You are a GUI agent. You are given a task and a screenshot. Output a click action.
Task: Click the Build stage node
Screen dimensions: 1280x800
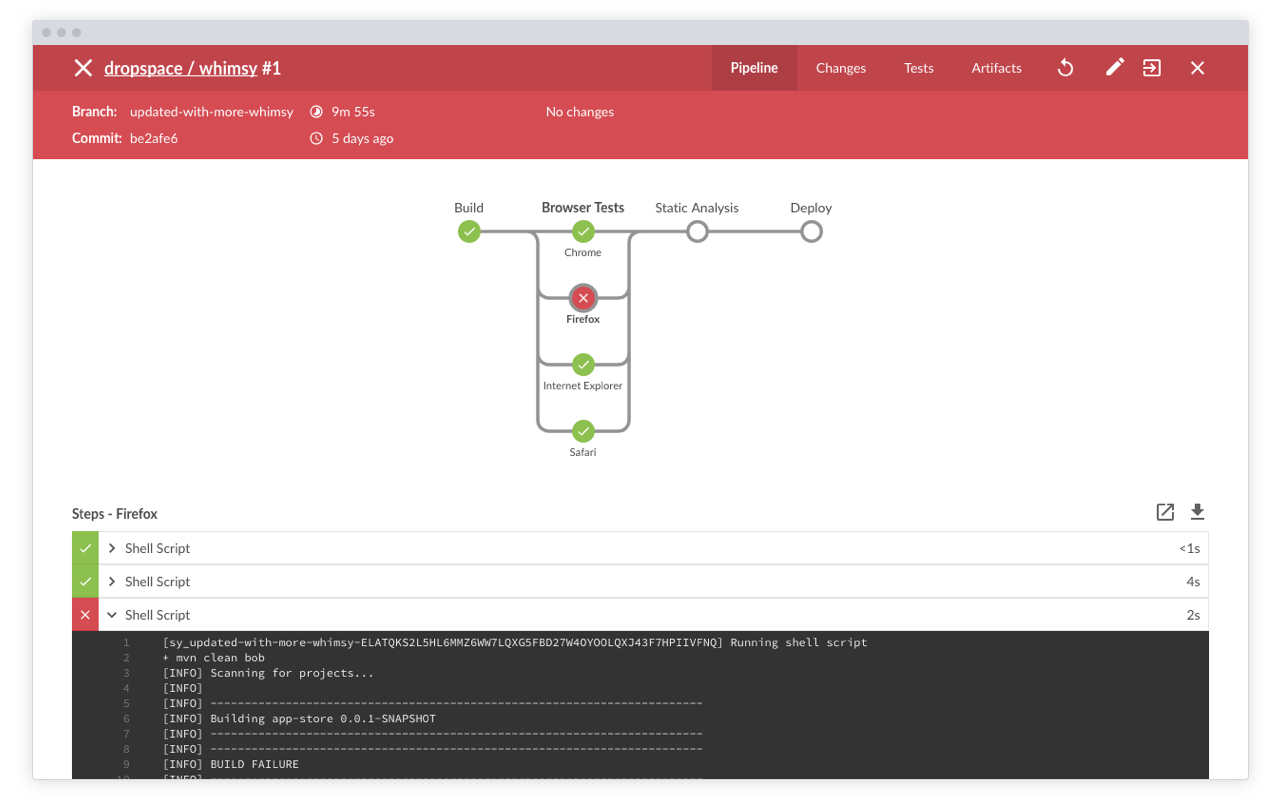coord(469,231)
